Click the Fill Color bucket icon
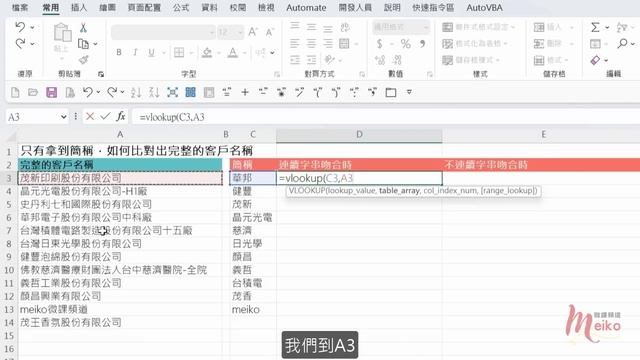The width and height of the screenshot is (640, 360). coord(207,52)
